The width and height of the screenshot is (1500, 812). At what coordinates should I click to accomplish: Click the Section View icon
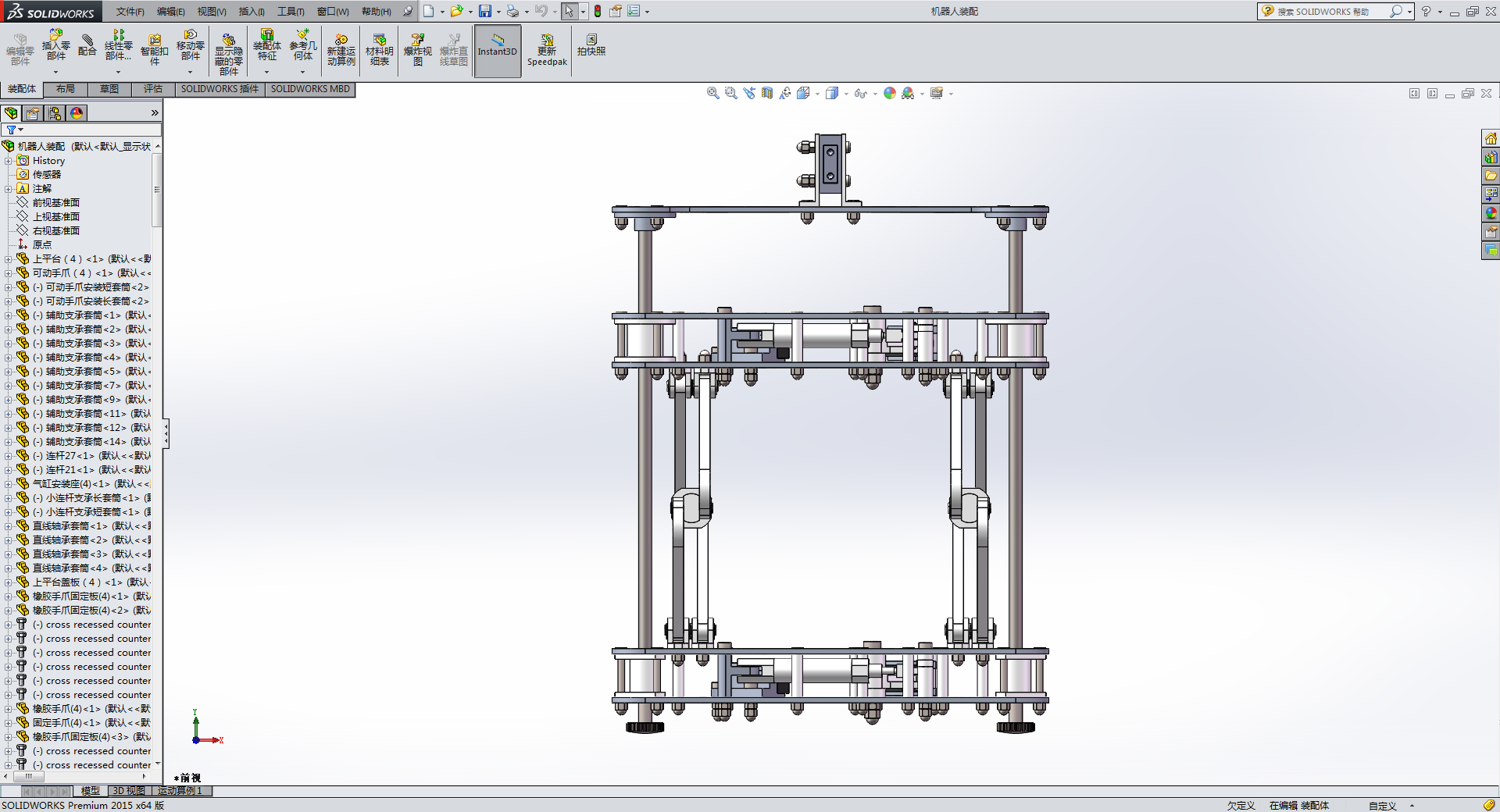point(767,93)
